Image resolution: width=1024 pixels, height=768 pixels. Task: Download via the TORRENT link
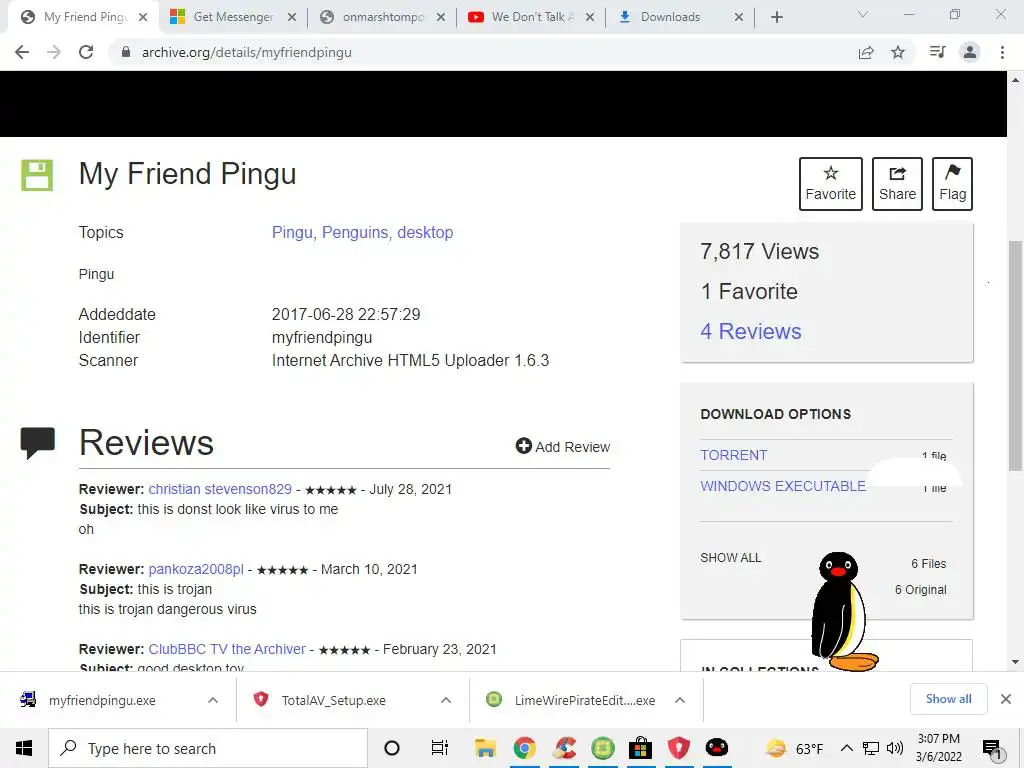(733, 455)
